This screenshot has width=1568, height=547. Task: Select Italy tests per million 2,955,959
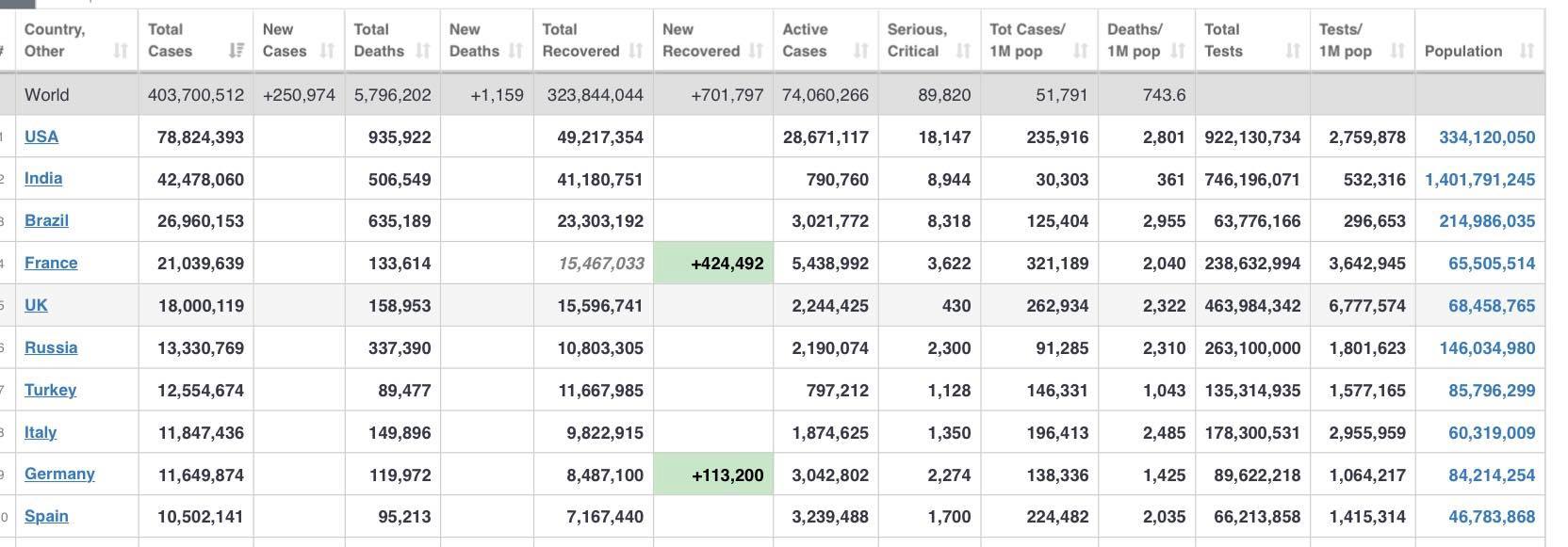(x=1367, y=433)
